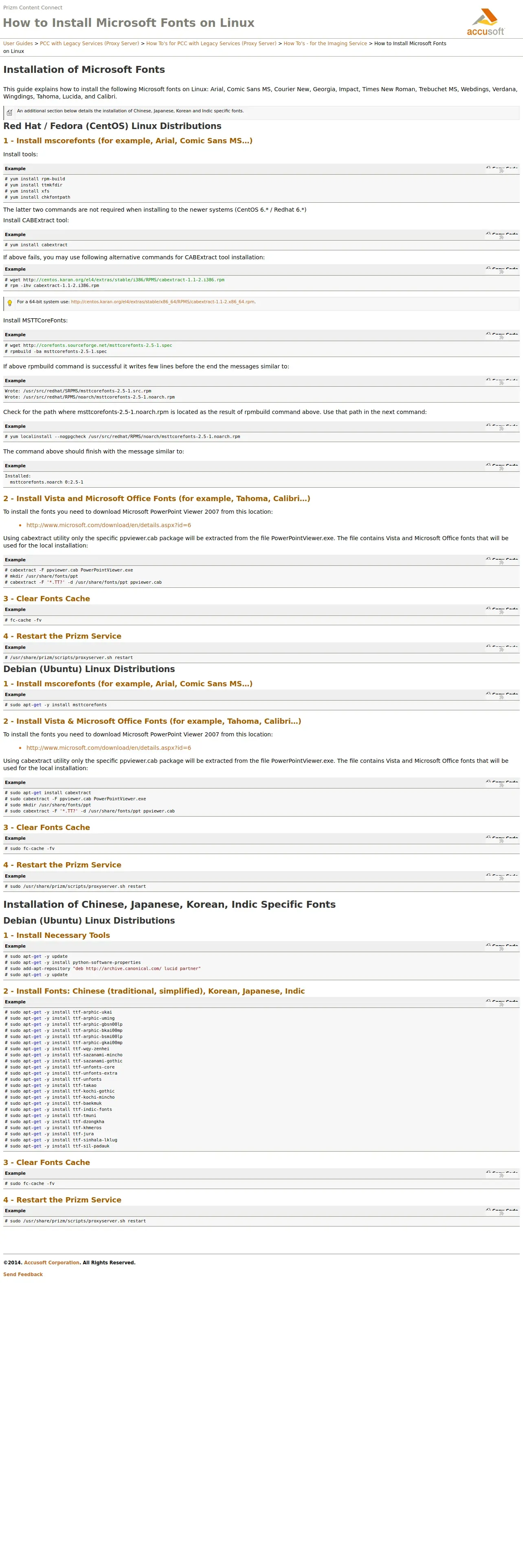This screenshot has width=523, height=1568.
Task: Click the Send Feedback link
Action: 23,1274
